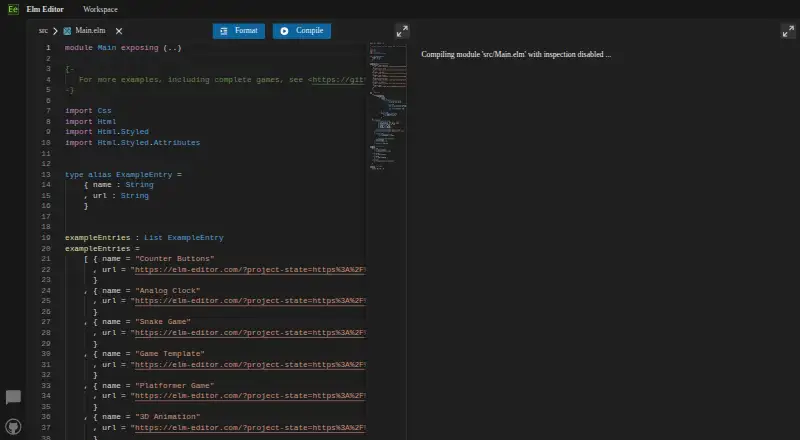
Task: Select the src breadcrumb folder
Action: coord(43,31)
